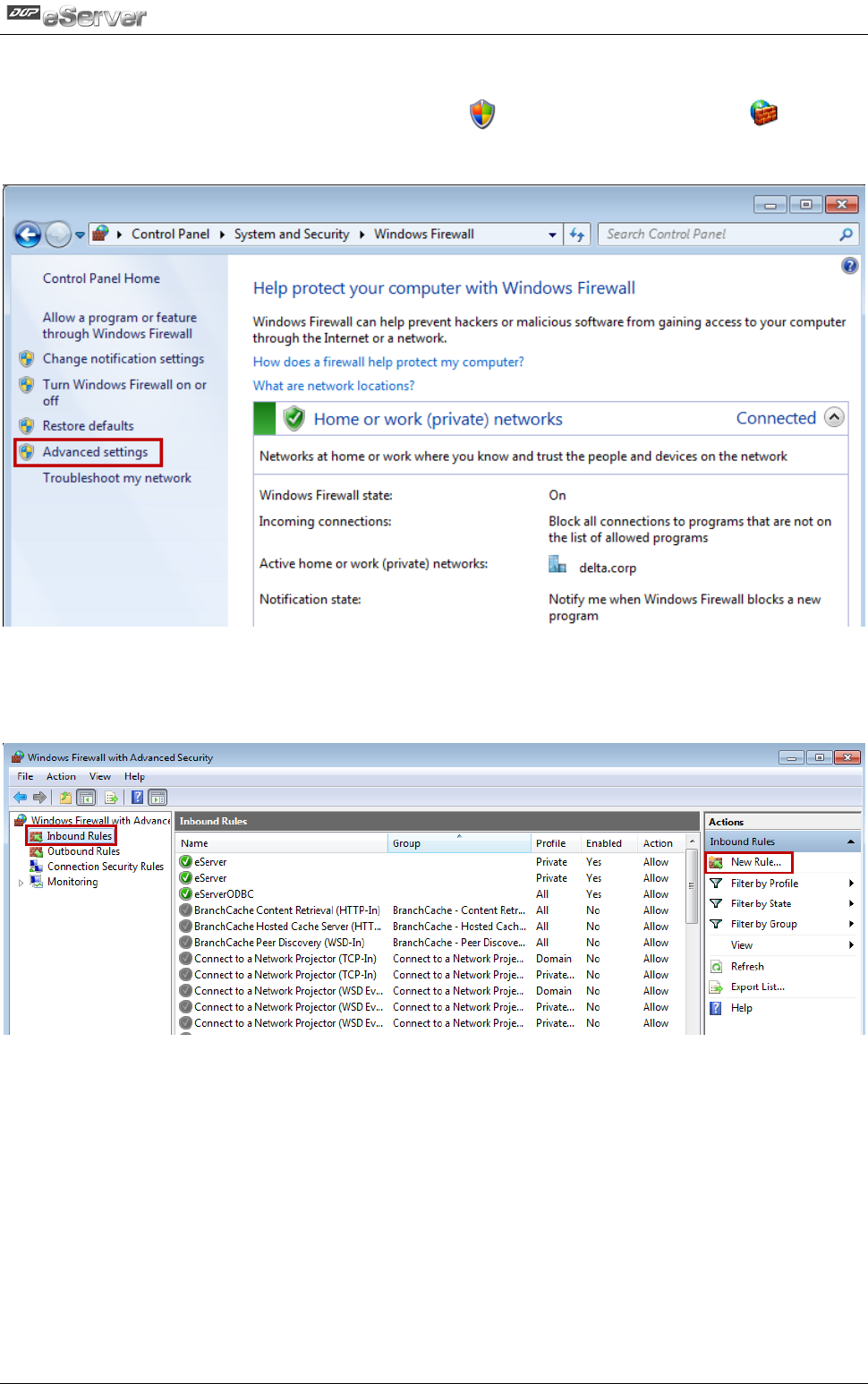Click the Outbound Rules firewall icon
This screenshot has width=868, height=1384.
(x=36, y=851)
